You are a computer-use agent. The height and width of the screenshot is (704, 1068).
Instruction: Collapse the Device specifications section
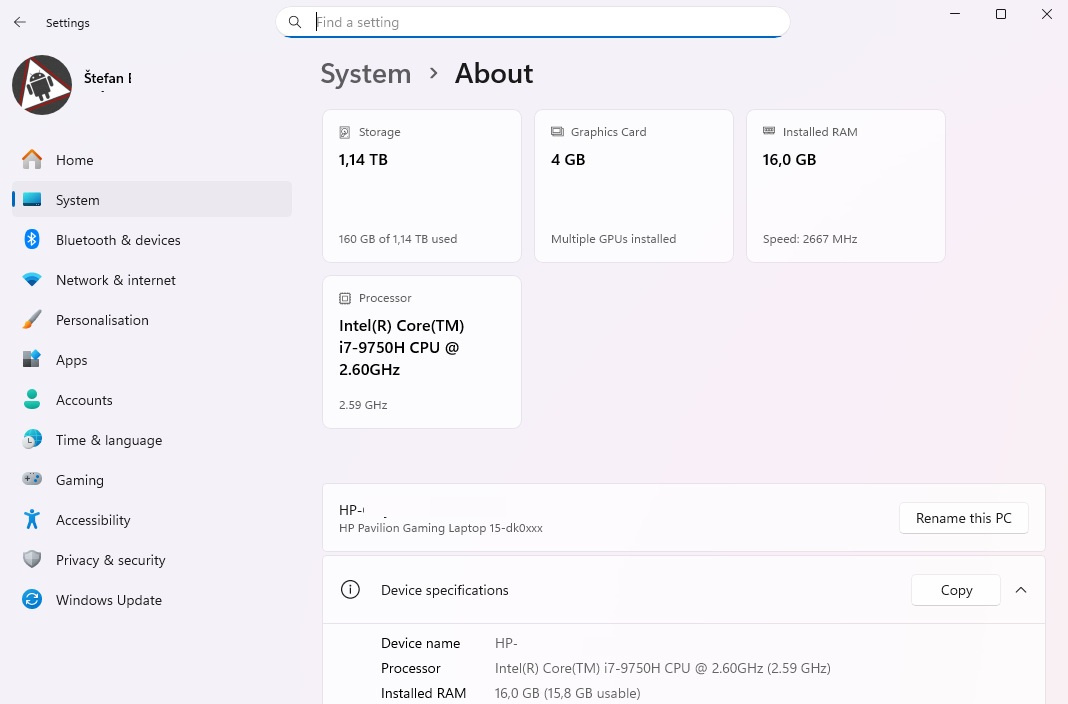tap(1020, 590)
